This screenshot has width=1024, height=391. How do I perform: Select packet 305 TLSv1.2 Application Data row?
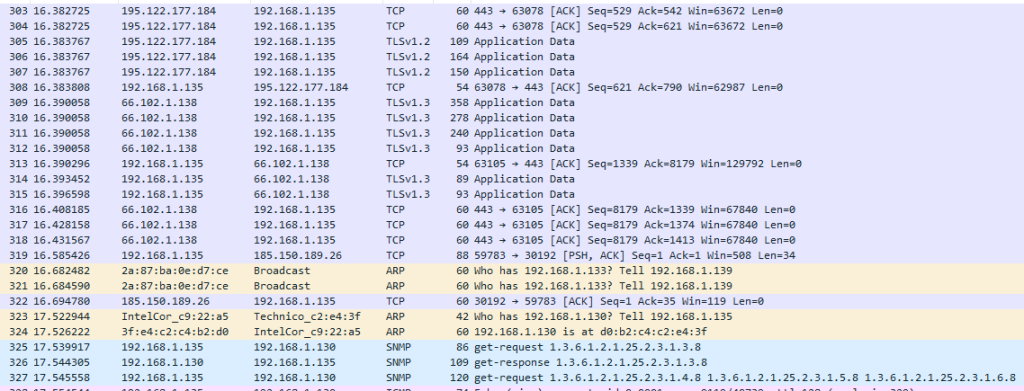point(512,42)
